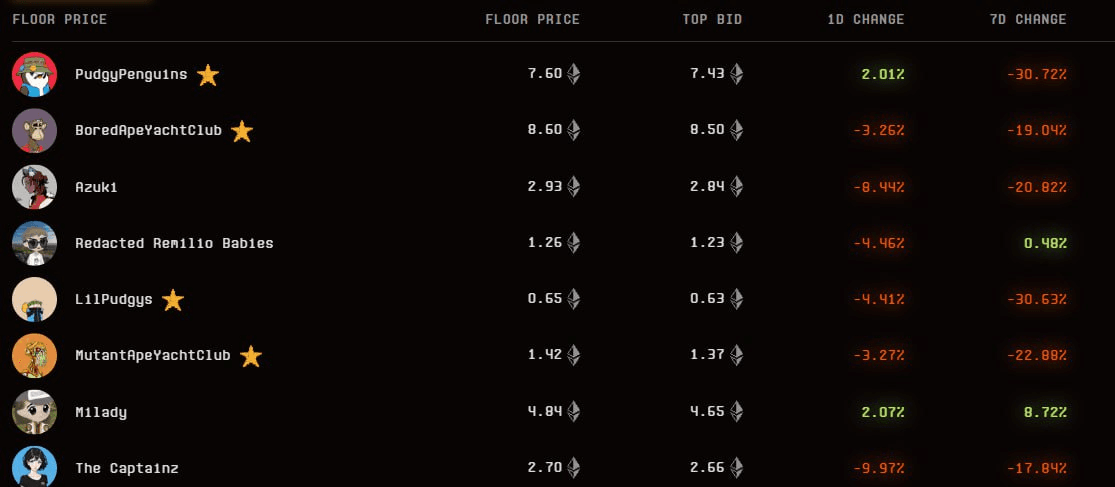
Task: Sort by the FLOOR PRICE column header
Action: (x=533, y=19)
